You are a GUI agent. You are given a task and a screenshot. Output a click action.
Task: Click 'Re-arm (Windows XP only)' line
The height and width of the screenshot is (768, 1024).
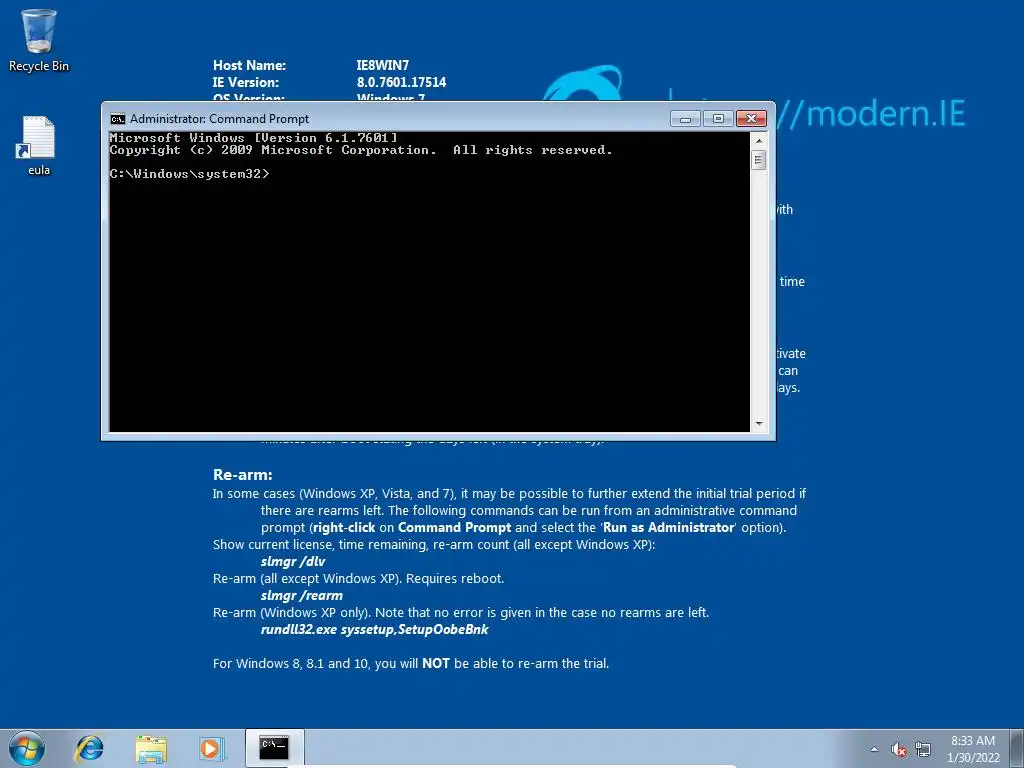461,613
